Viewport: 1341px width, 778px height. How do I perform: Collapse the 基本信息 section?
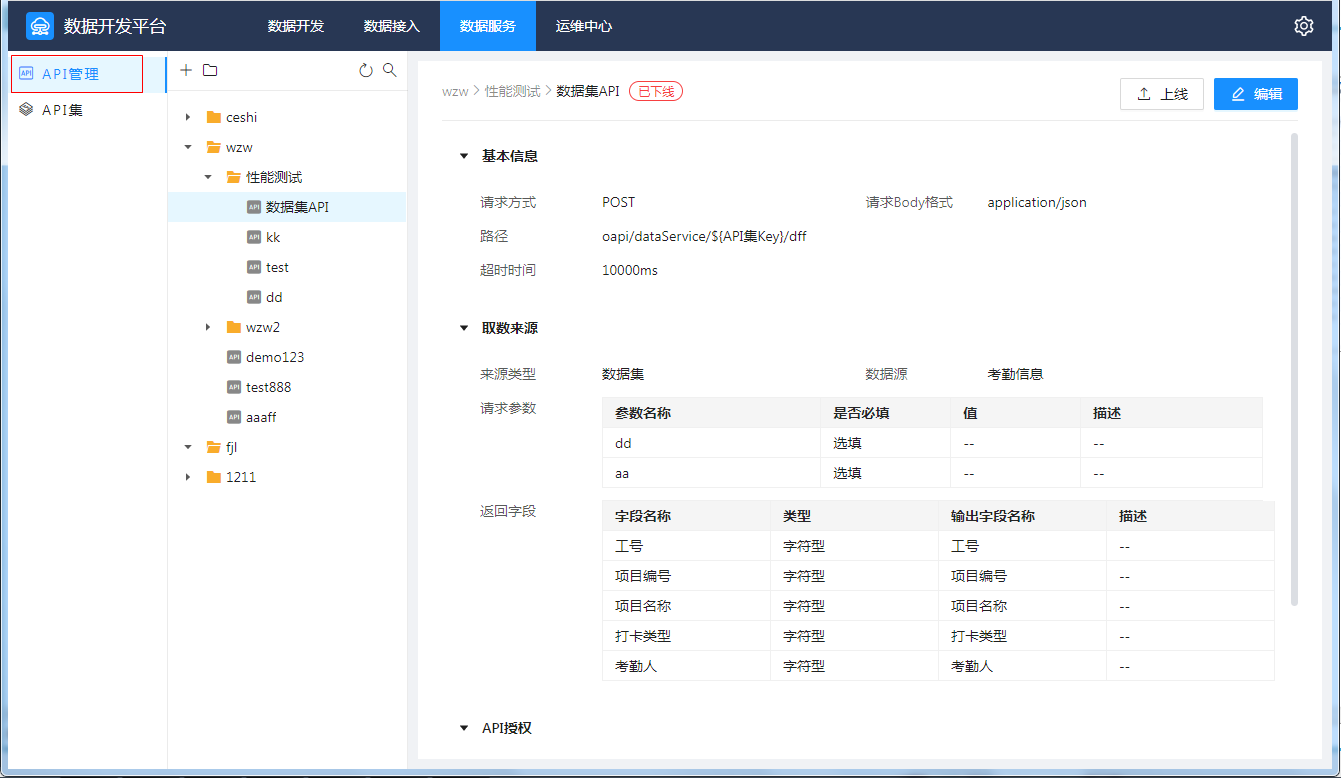click(464, 156)
